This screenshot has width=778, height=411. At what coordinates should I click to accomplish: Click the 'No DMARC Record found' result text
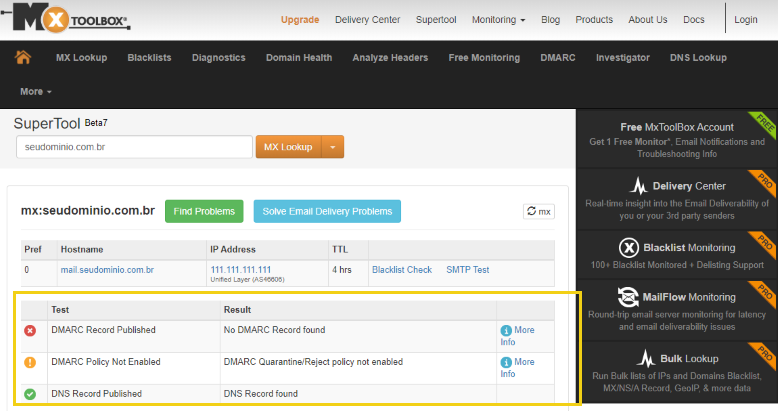(274, 330)
